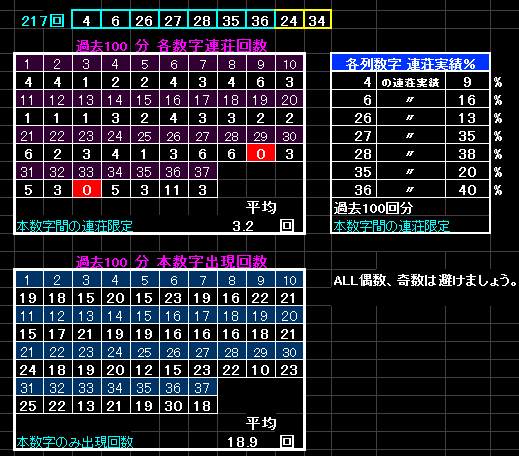Select the 13 percent value for number 26
Image resolution: width=519 pixels, height=456 pixels.
tap(467, 118)
